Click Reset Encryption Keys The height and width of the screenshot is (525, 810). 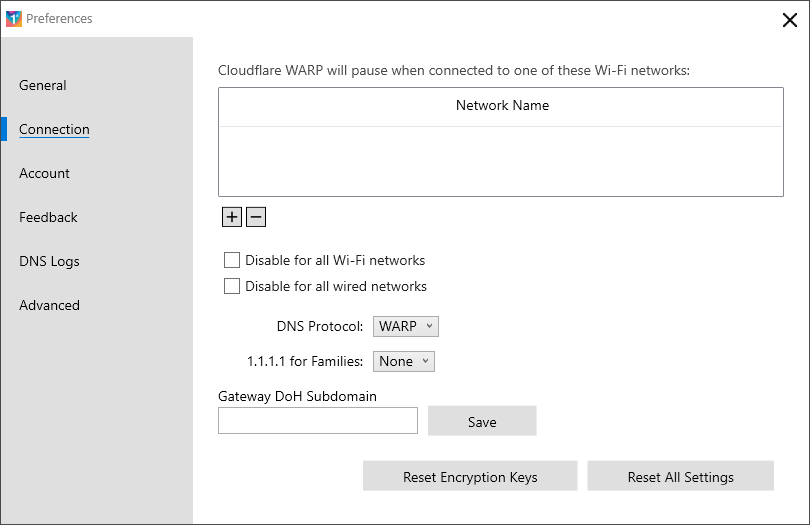470,476
